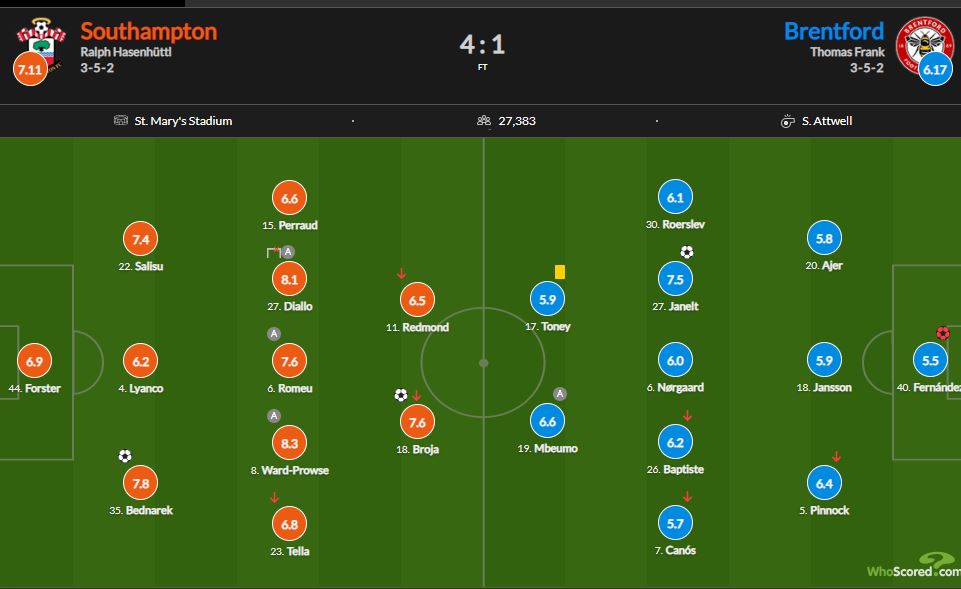Click the substitution arrow above Redmond
This screenshot has height=589, width=961.
(x=401, y=273)
